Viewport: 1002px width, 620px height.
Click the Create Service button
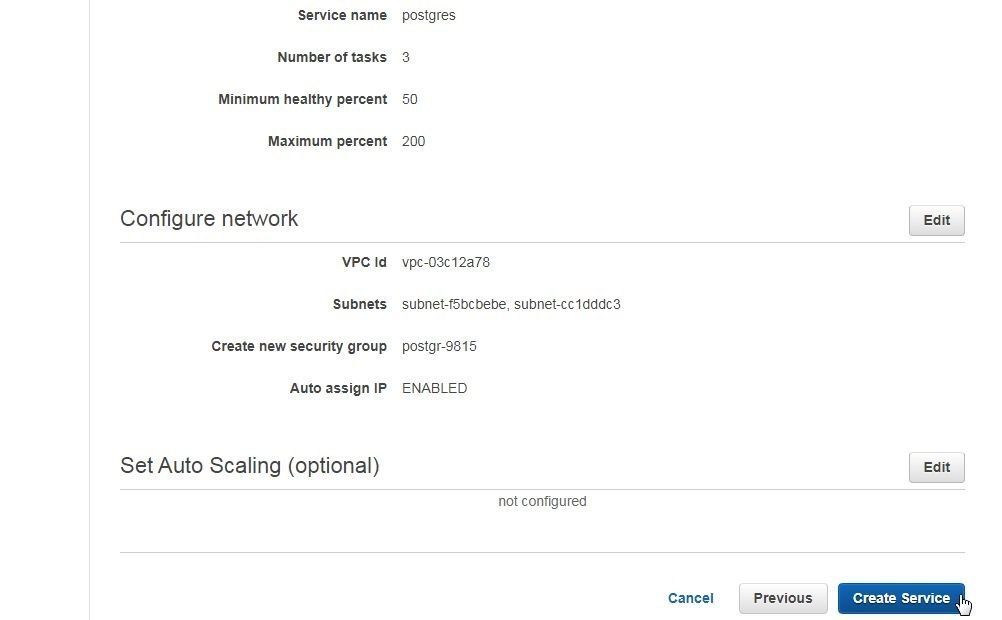click(x=901, y=598)
